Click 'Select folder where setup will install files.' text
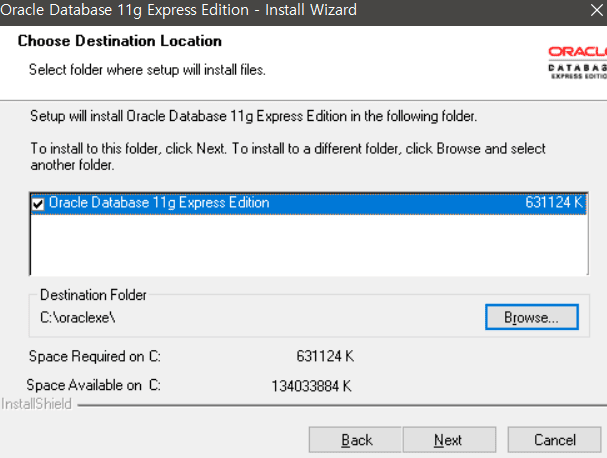The height and width of the screenshot is (458, 607). pos(147,70)
